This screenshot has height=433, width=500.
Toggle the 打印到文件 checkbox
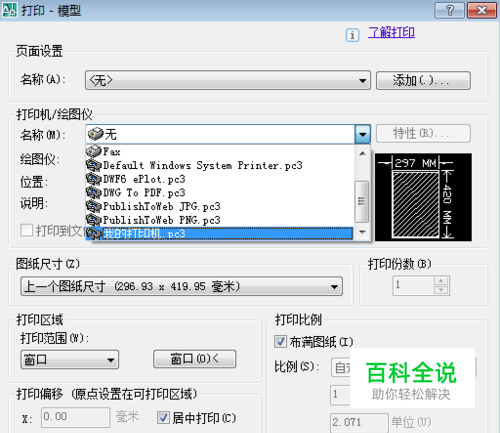coord(27,230)
